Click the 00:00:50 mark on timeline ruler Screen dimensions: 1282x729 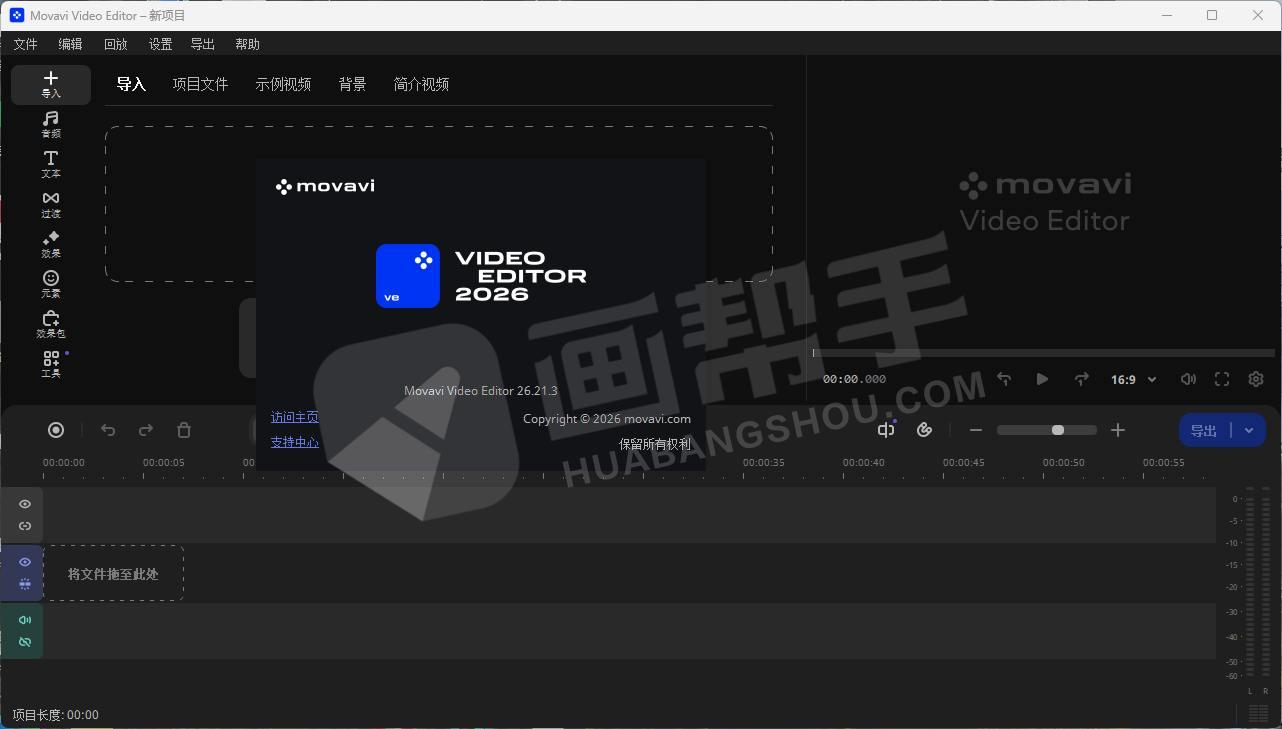[1064, 463]
